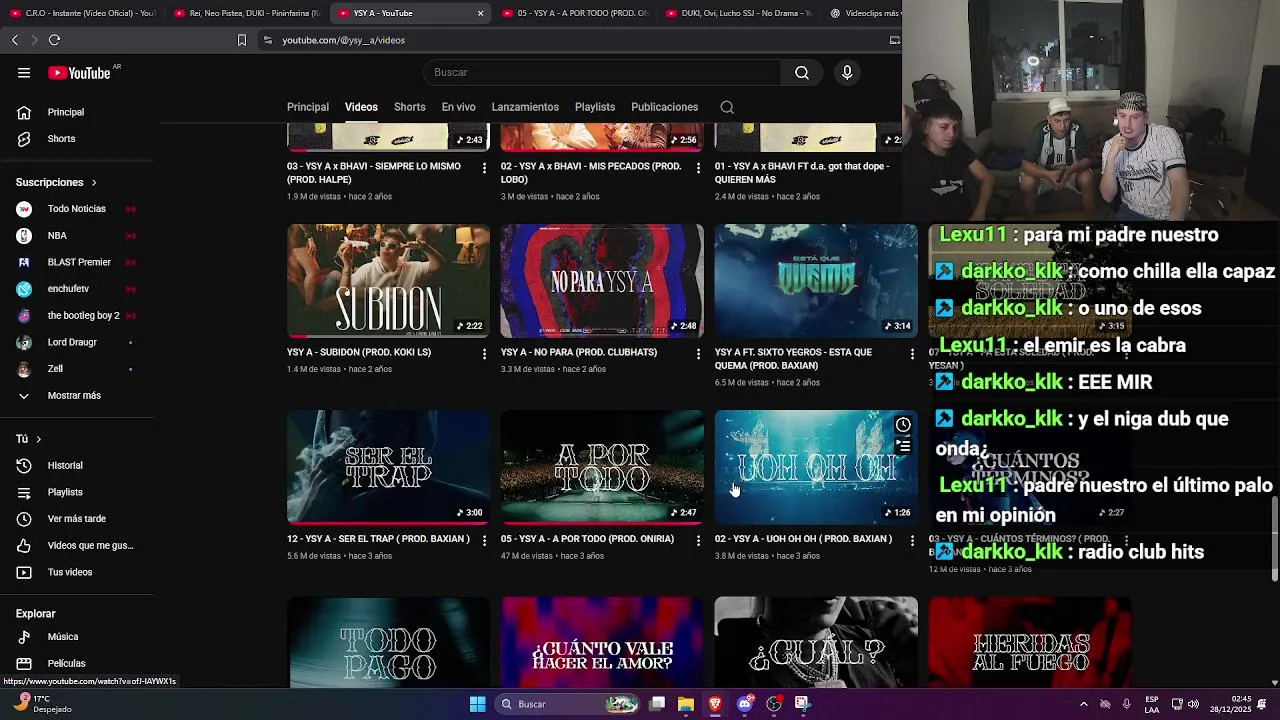The width and height of the screenshot is (1280, 720).
Task: Close the YSY A - YouTube tab
Action: (480, 13)
